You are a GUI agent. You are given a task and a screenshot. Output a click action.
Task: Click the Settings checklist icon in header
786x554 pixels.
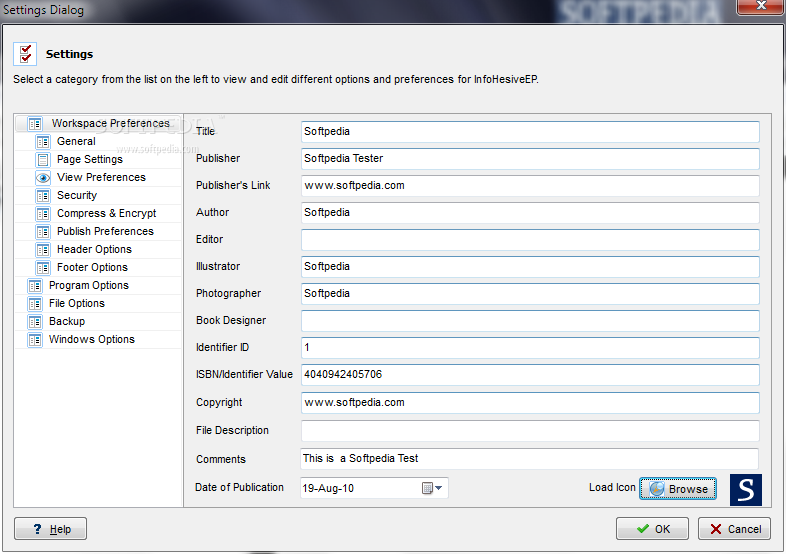coord(25,54)
